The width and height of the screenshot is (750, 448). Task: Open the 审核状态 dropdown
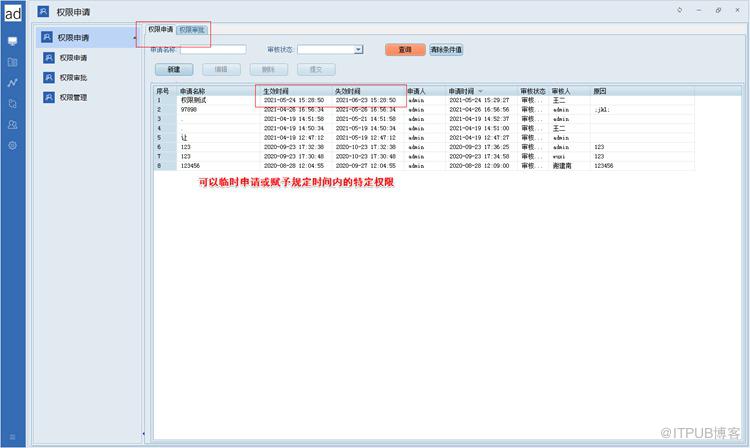click(358, 50)
